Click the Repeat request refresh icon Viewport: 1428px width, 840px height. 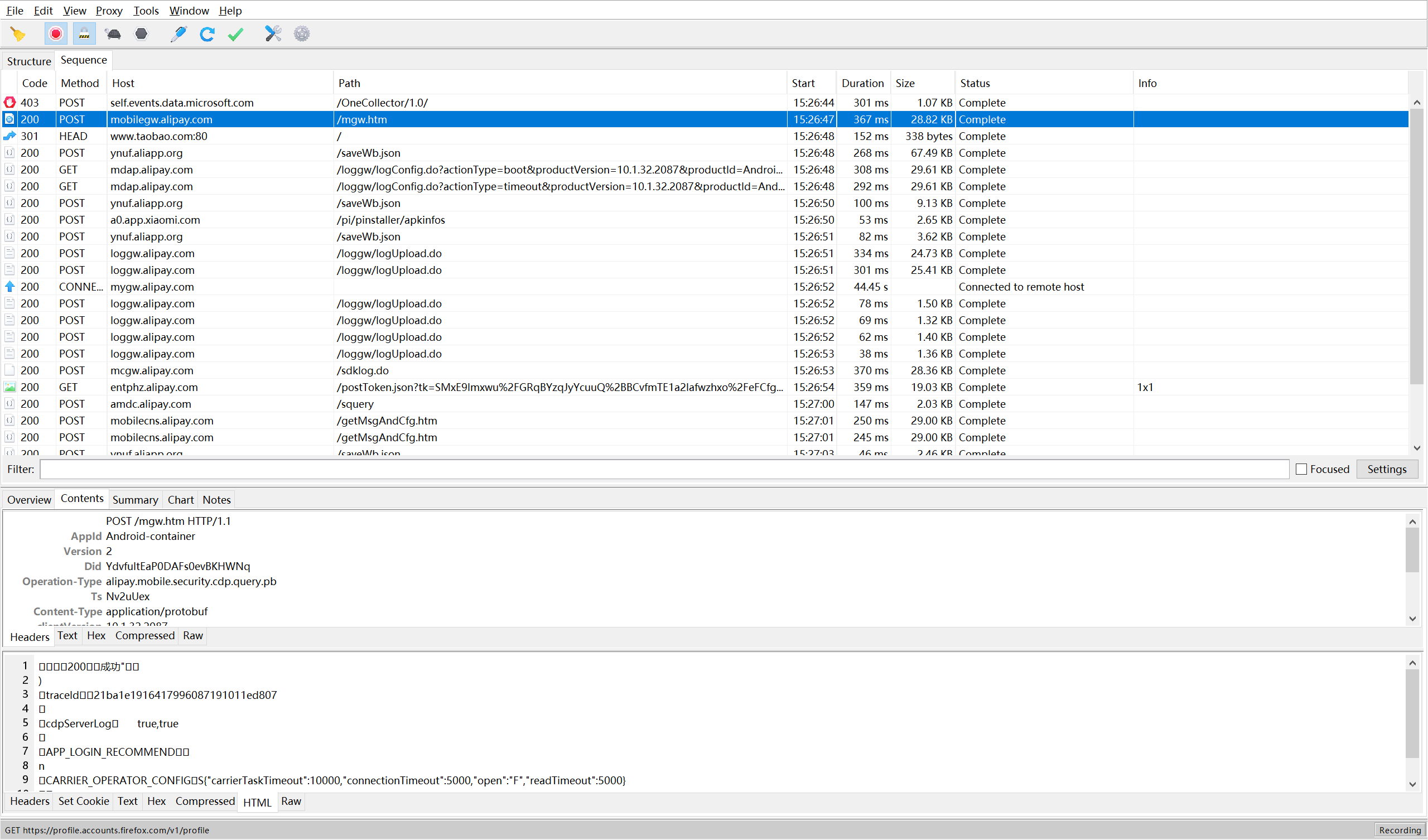pos(207,34)
